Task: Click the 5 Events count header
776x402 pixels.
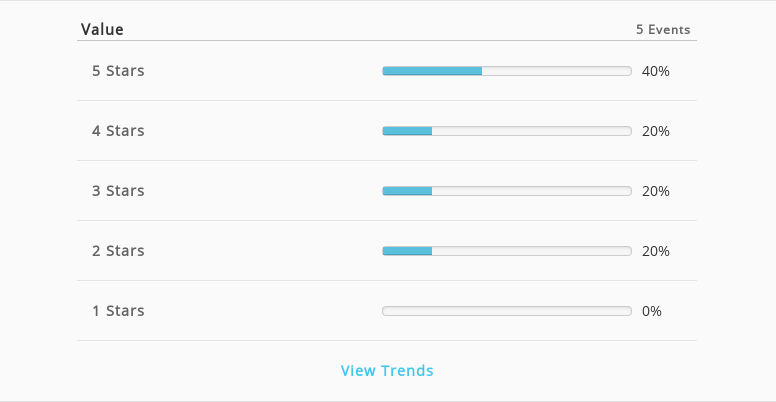Action: coord(663,30)
